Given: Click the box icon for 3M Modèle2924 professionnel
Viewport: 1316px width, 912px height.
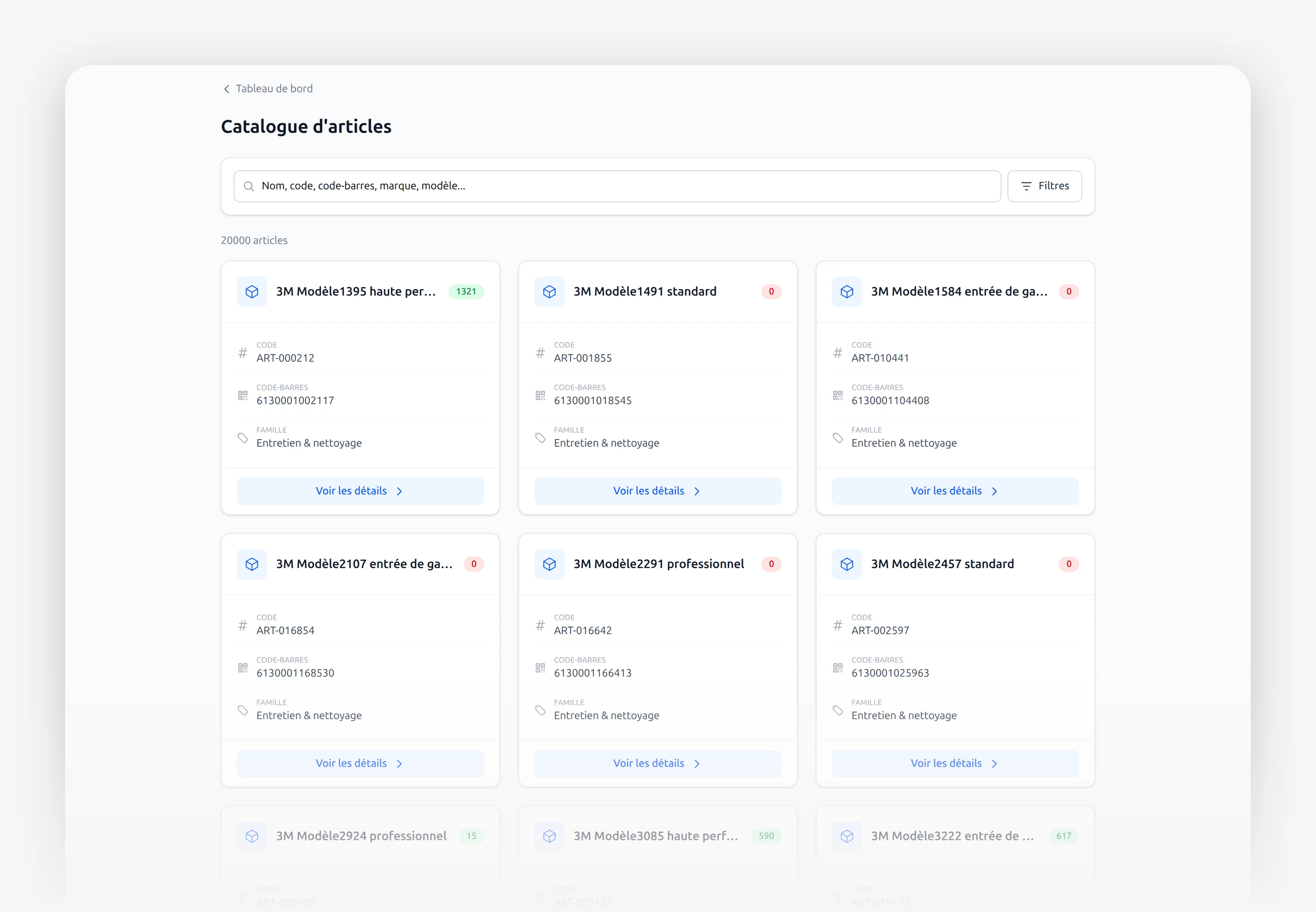Looking at the screenshot, I should coord(252,836).
